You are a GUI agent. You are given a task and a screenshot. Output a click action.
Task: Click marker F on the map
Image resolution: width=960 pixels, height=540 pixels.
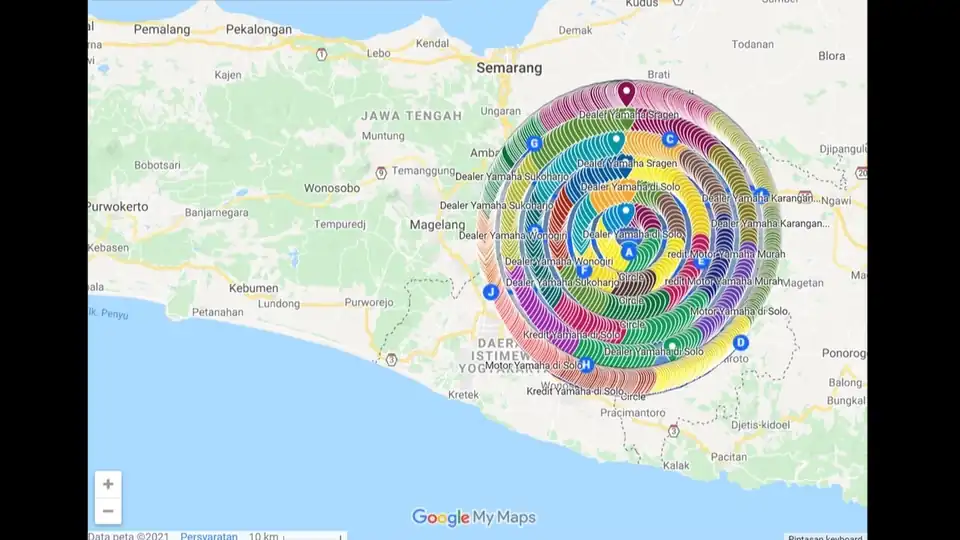[x=584, y=270]
